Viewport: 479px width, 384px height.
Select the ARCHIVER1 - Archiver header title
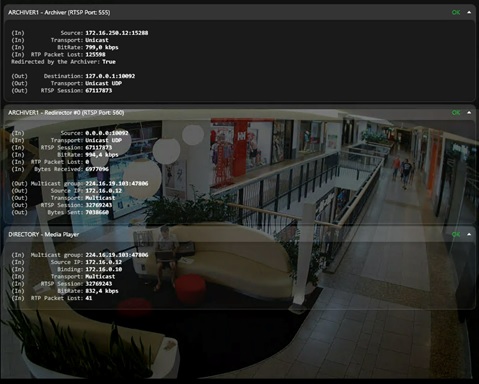(59, 13)
